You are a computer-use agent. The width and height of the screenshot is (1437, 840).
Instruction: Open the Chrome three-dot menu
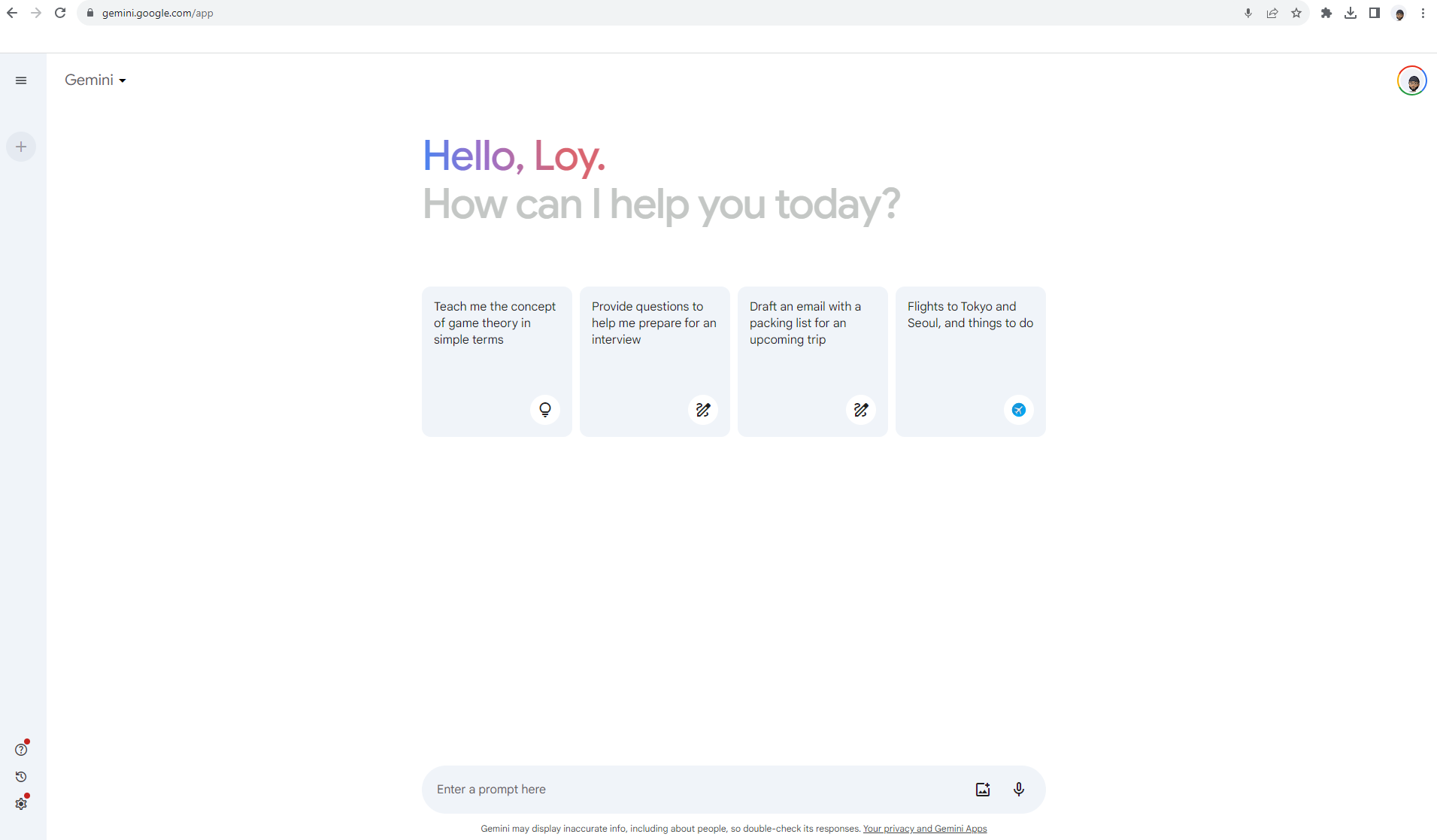coord(1422,13)
